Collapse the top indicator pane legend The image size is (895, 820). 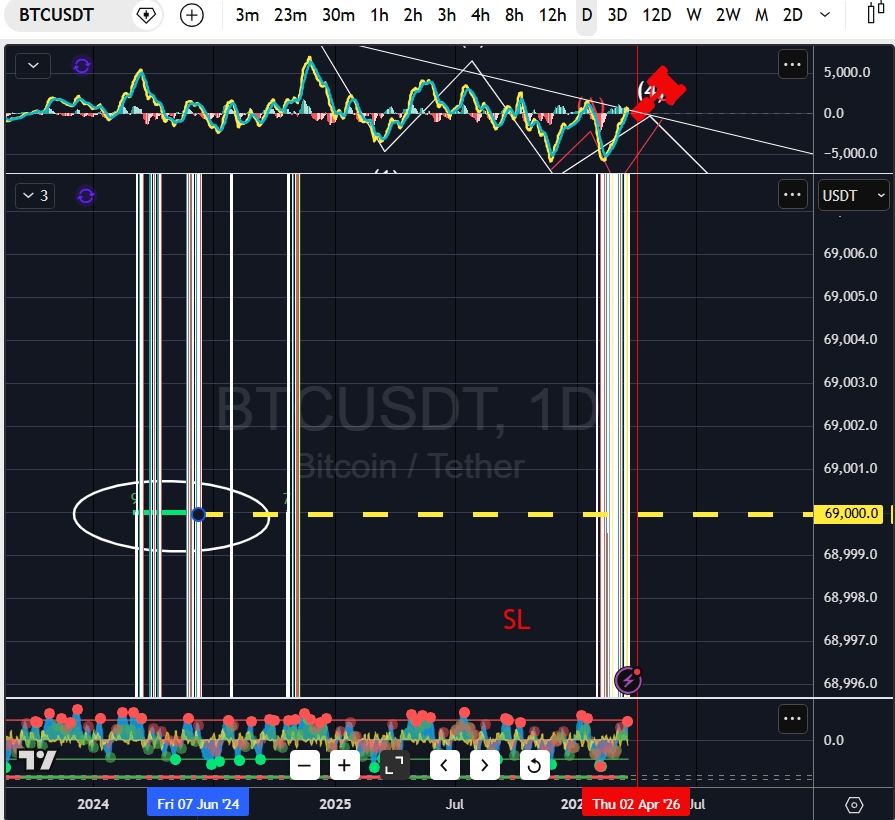click(33, 66)
